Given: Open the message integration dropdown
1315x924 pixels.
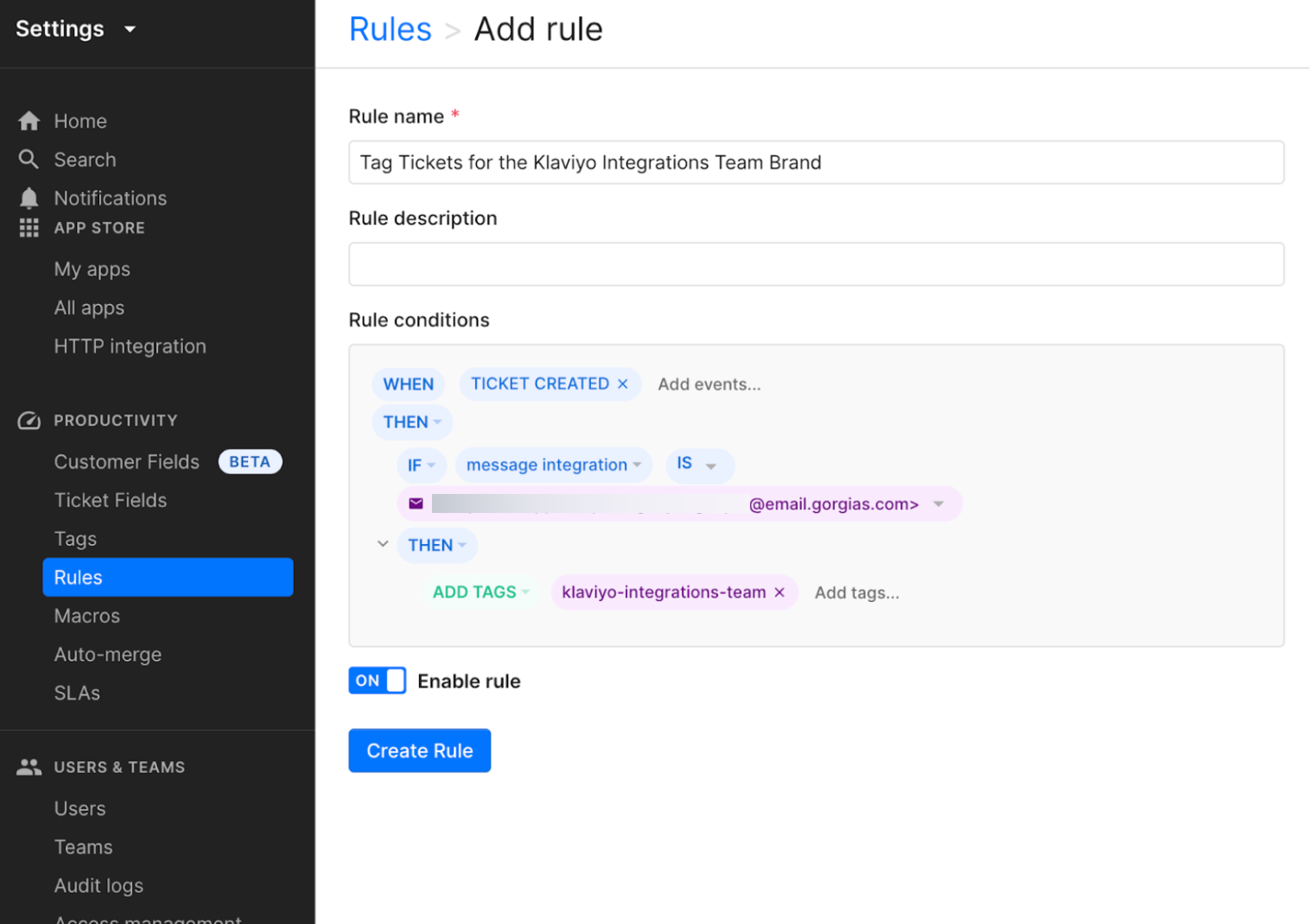Looking at the screenshot, I should 553,465.
